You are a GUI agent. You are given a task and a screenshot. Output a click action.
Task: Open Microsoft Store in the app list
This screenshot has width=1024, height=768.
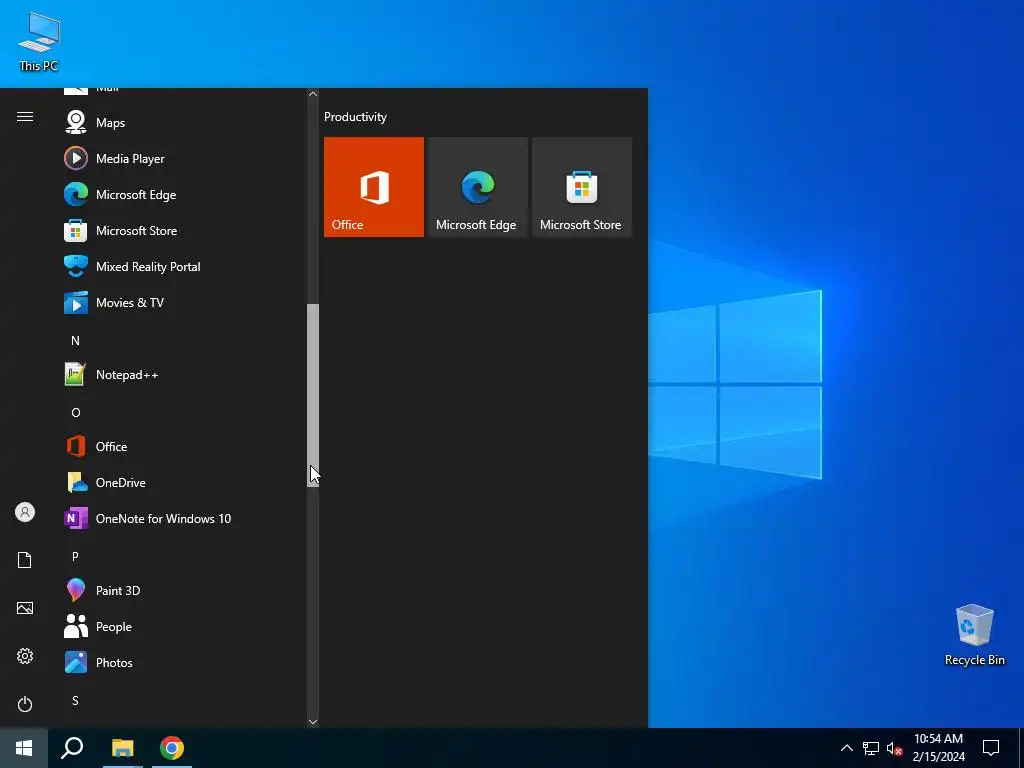[183, 231]
